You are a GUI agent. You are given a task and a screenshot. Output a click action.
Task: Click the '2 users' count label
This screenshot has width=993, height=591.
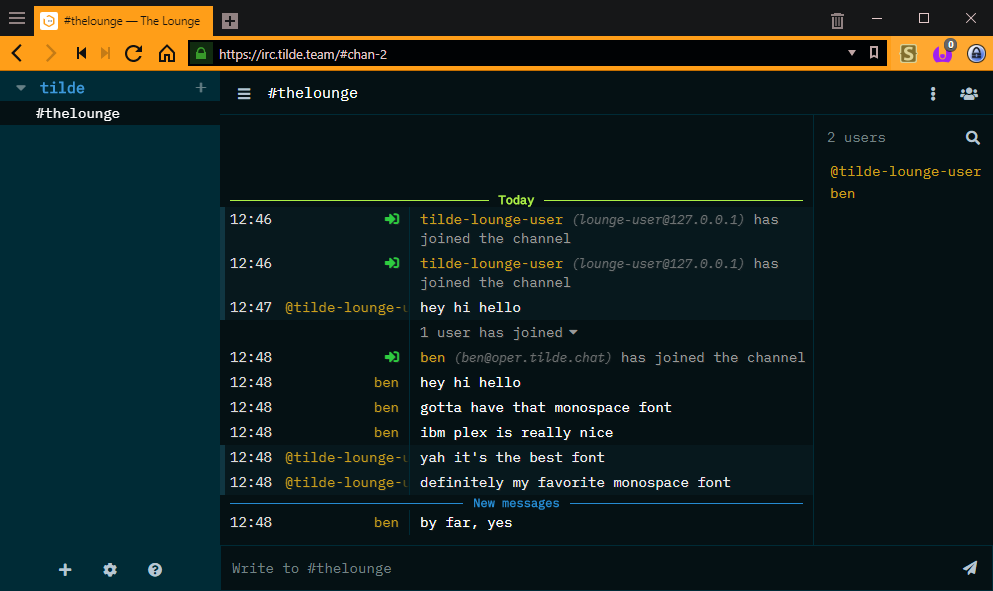[x=856, y=137]
